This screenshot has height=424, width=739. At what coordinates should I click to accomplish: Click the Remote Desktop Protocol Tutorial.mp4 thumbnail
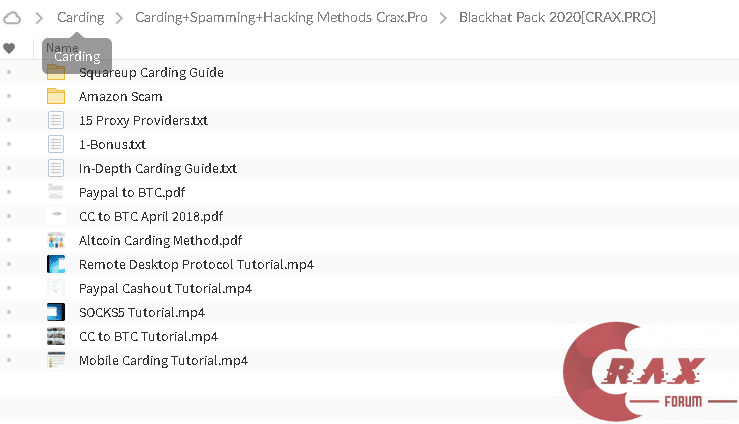56,264
